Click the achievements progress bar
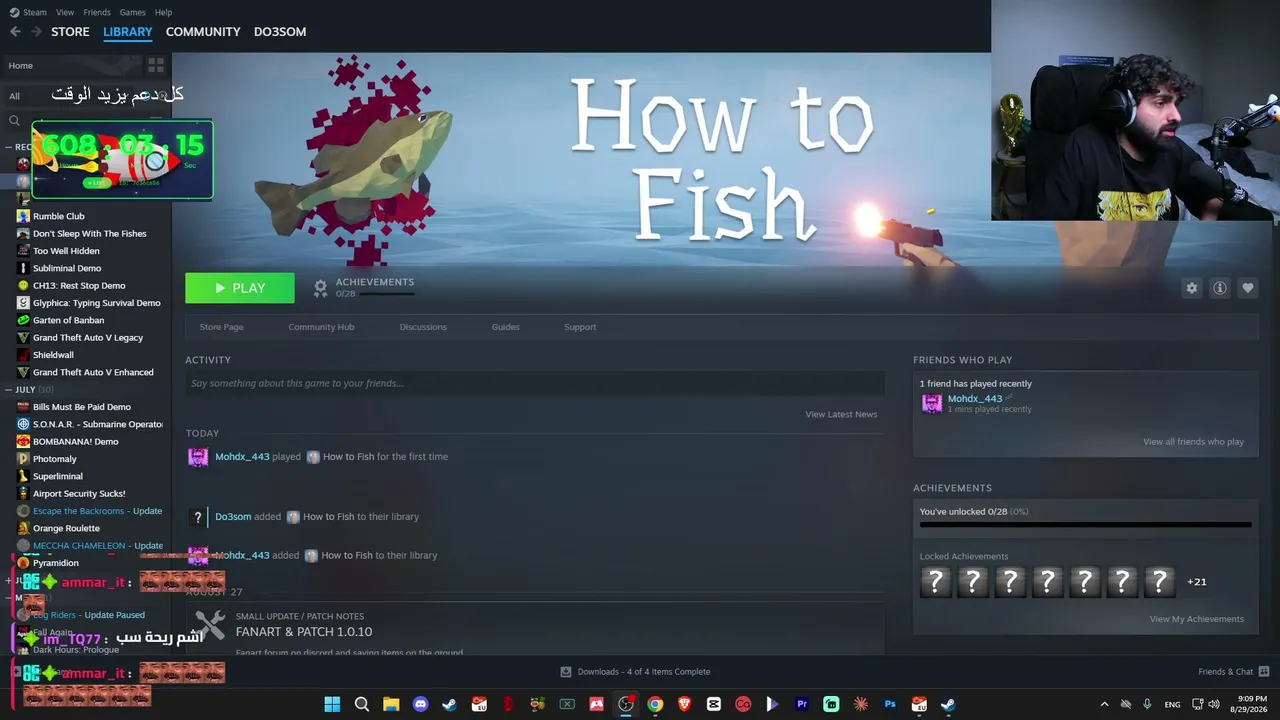The height and width of the screenshot is (720, 1280). coord(1085,524)
